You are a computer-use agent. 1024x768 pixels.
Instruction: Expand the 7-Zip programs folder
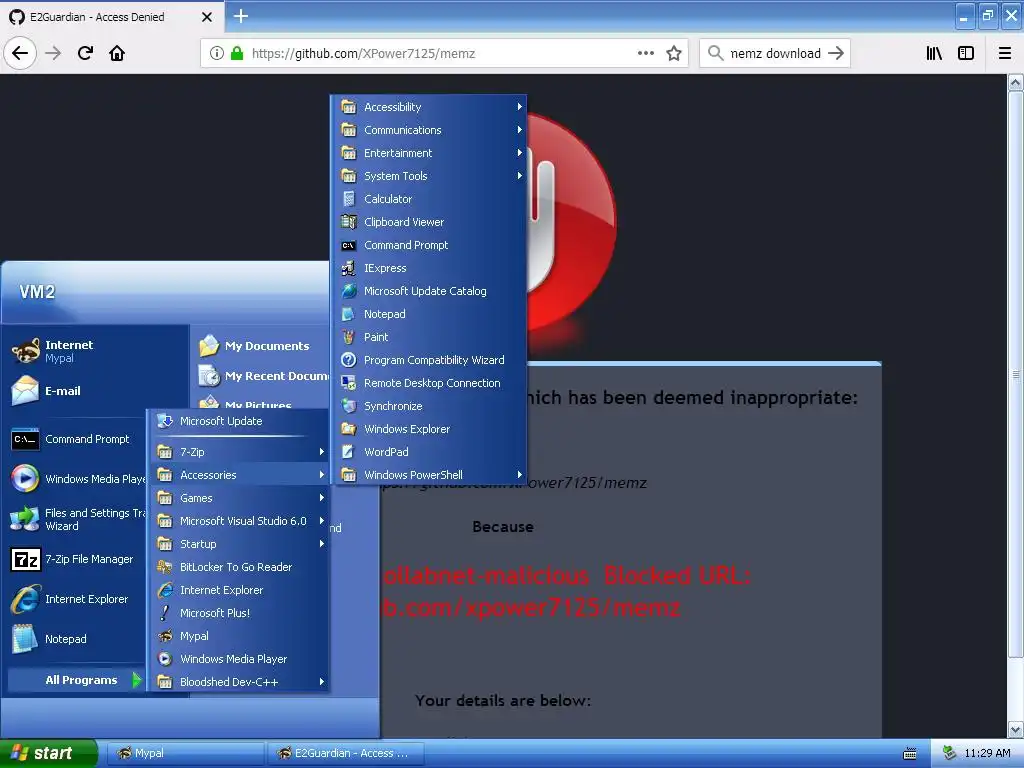[238, 452]
